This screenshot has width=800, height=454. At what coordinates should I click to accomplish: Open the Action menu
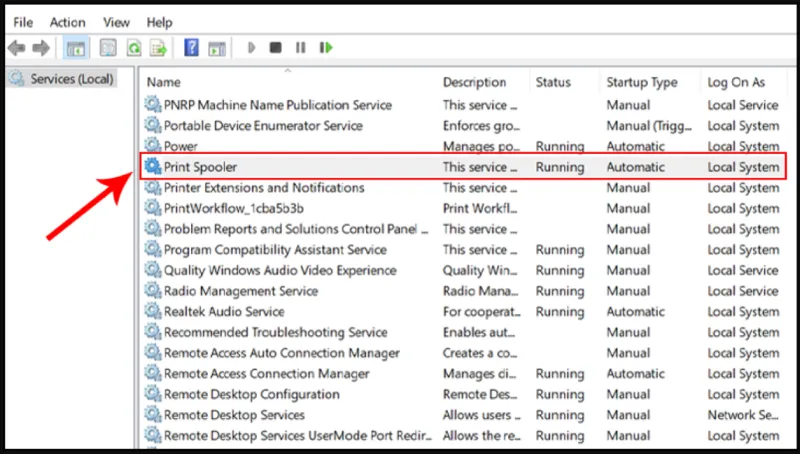click(67, 22)
